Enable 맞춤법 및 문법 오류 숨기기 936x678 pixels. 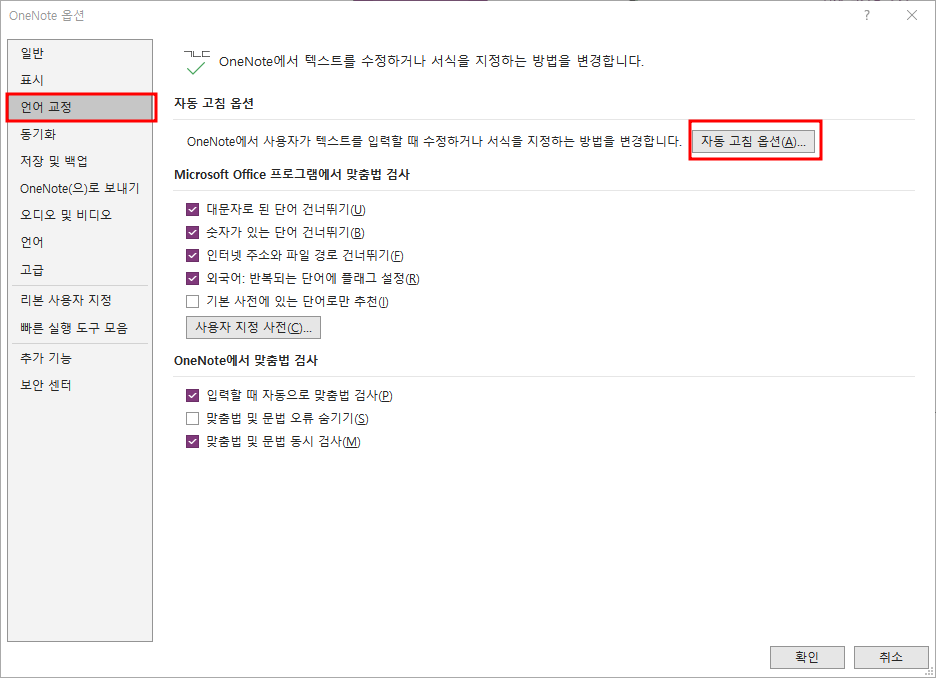[192, 419]
